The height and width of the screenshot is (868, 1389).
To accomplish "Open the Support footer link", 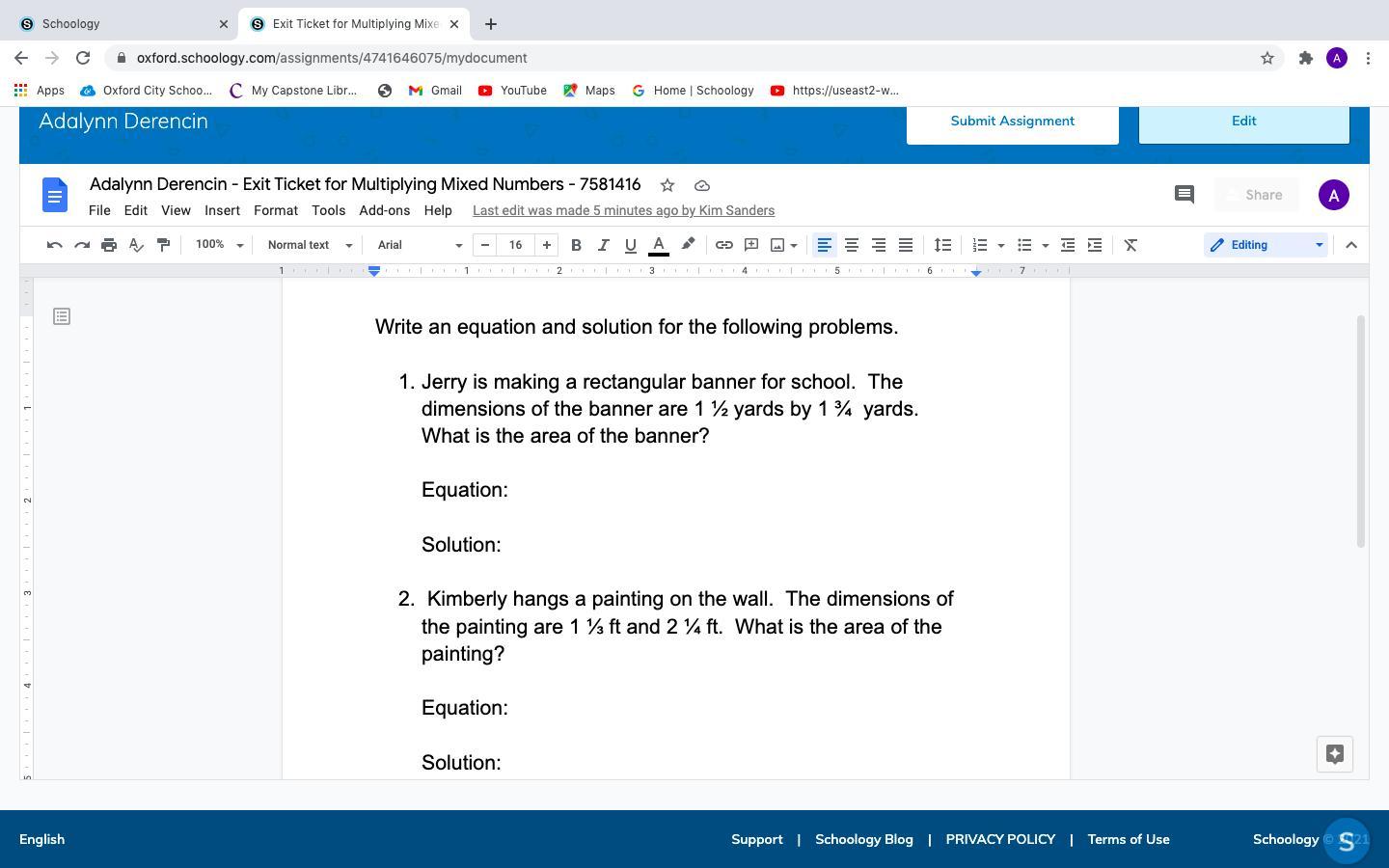I will click(x=757, y=839).
